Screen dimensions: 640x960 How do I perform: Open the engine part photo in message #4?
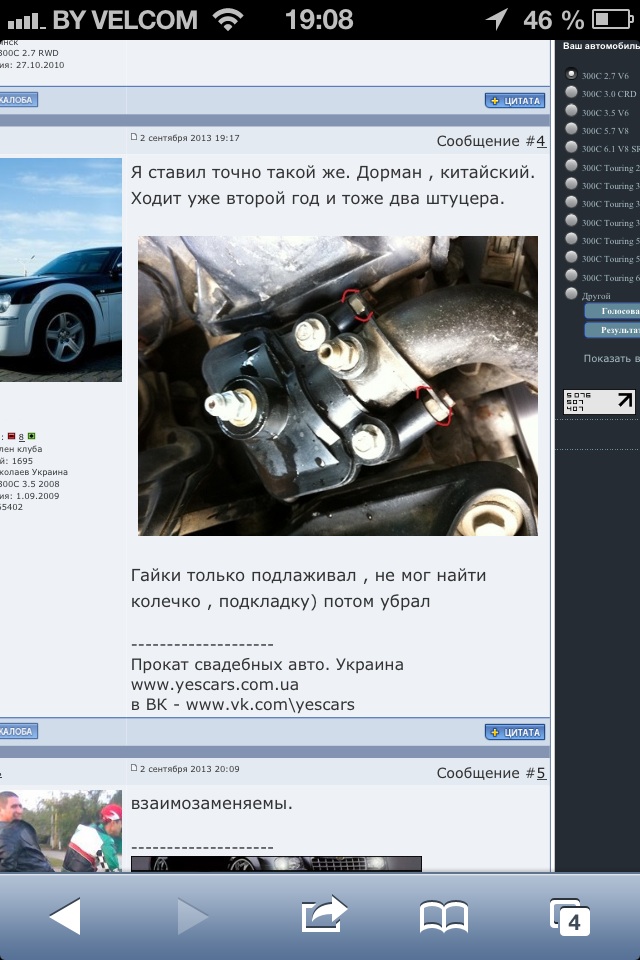(x=338, y=386)
